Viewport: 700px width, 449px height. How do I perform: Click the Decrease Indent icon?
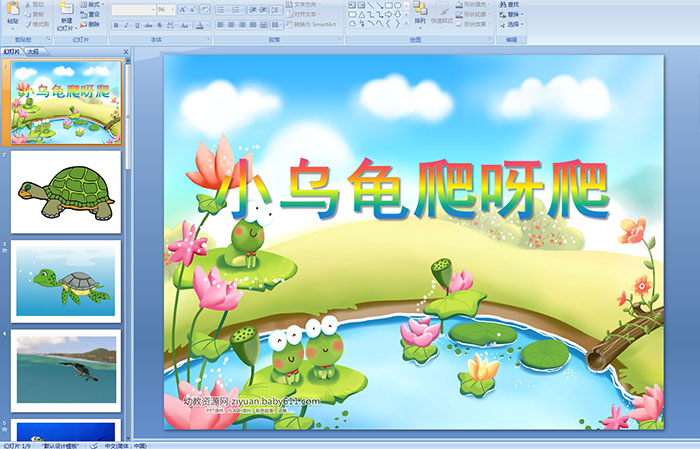coord(253,10)
